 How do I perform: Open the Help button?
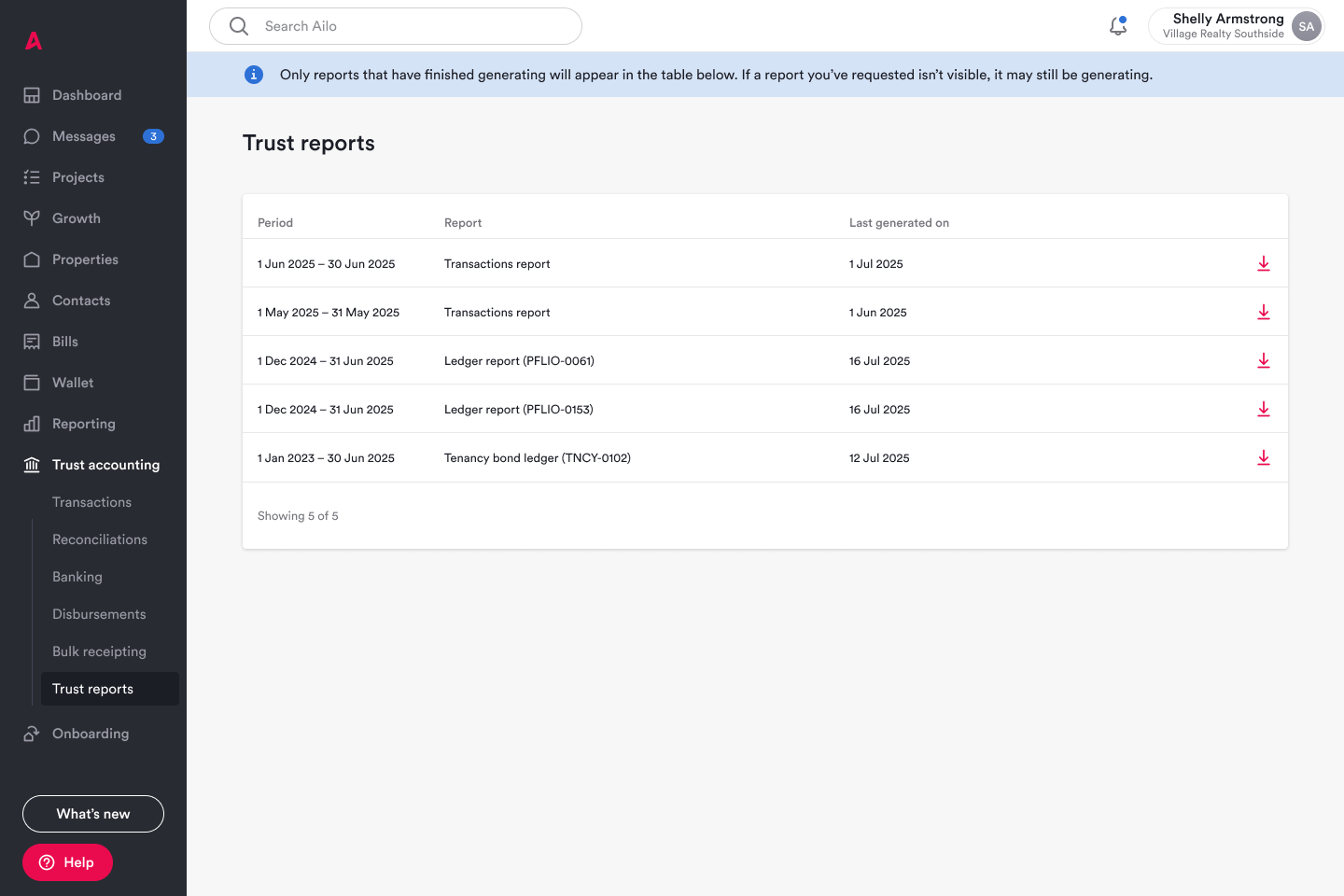point(67,862)
